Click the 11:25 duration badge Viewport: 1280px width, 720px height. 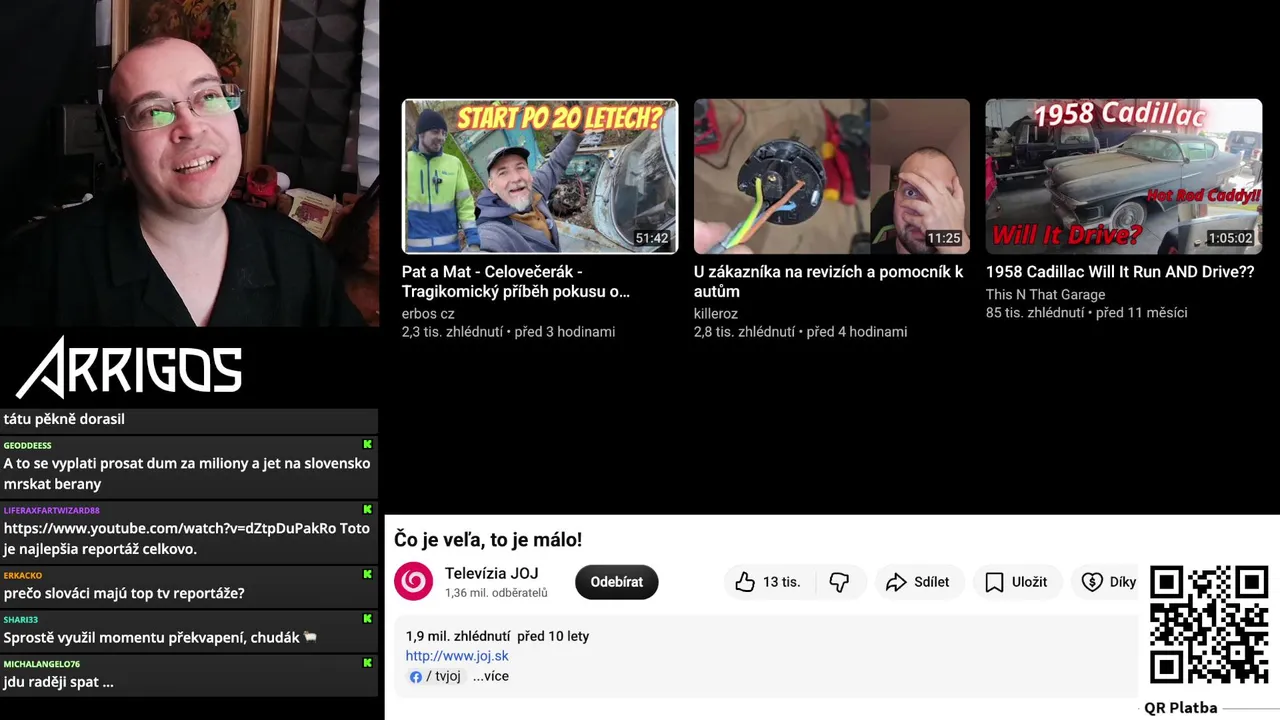pyautogui.click(x=944, y=238)
